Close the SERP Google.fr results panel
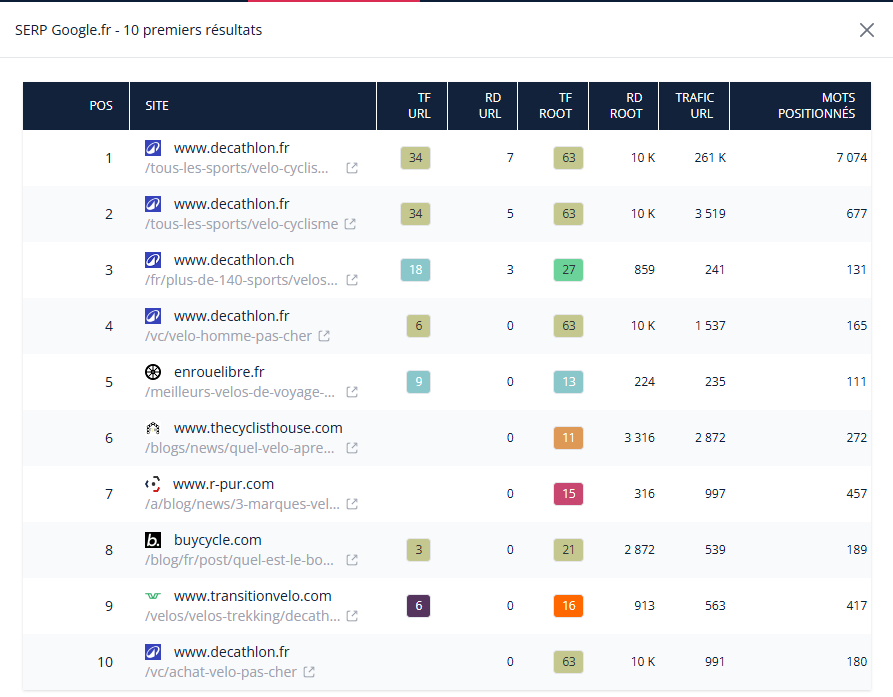Image resolution: width=893 pixels, height=697 pixels. [866, 30]
